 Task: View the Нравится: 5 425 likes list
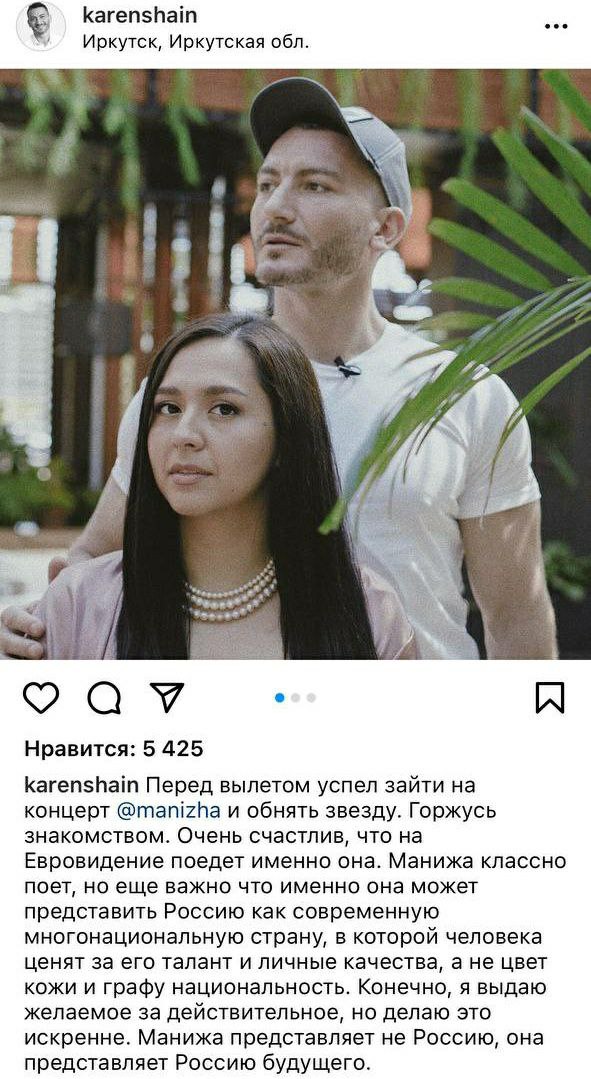pyautogui.click(x=114, y=749)
